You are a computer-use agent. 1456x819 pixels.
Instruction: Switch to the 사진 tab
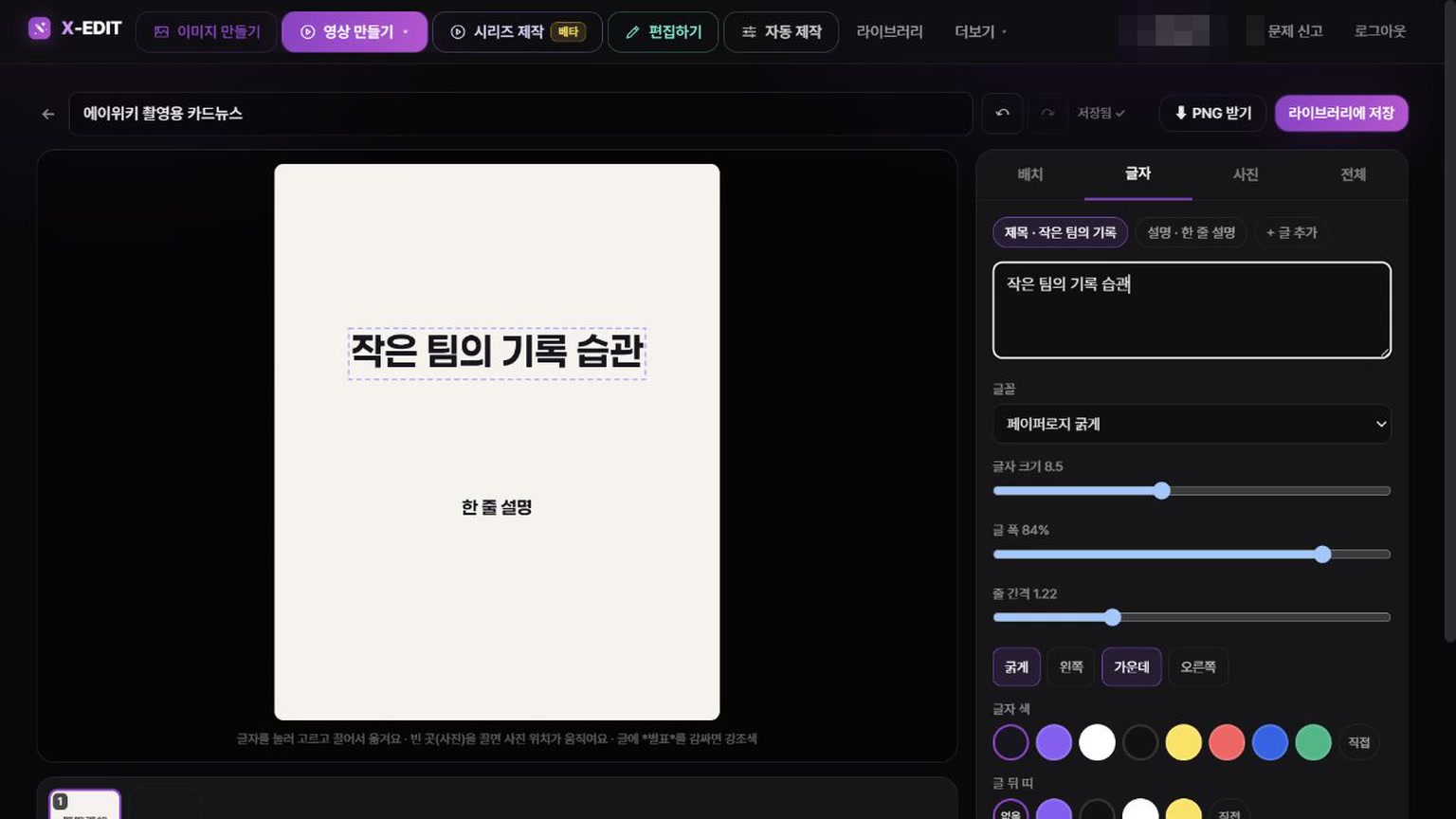tap(1246, 174)
